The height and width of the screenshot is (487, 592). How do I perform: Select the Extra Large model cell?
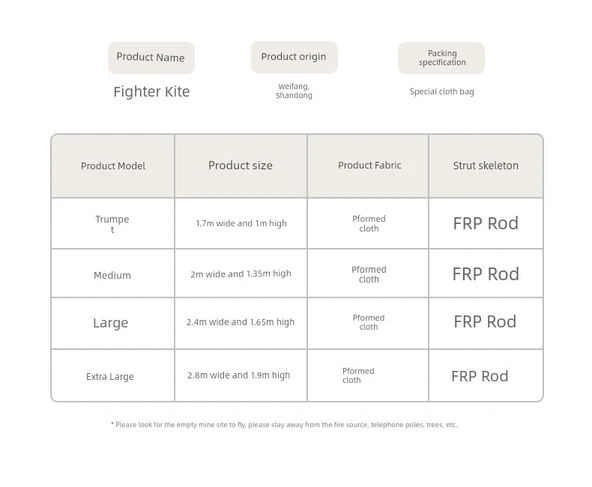tap(113, 376)
